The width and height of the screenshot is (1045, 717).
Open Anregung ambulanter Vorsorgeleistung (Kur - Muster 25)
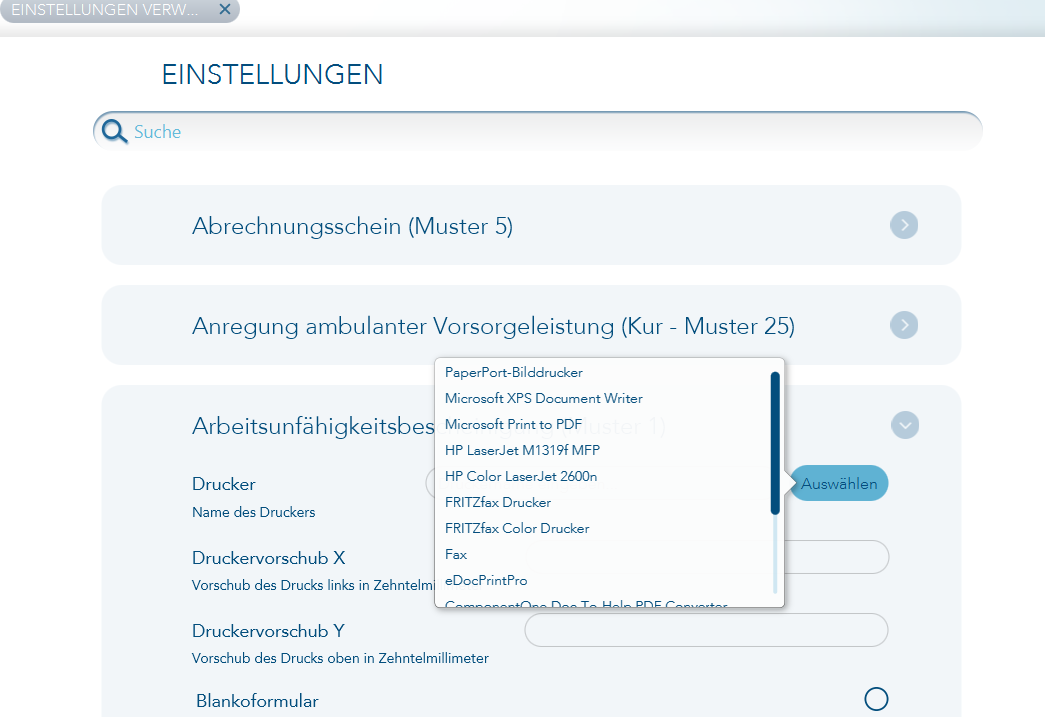coord(493,326)
